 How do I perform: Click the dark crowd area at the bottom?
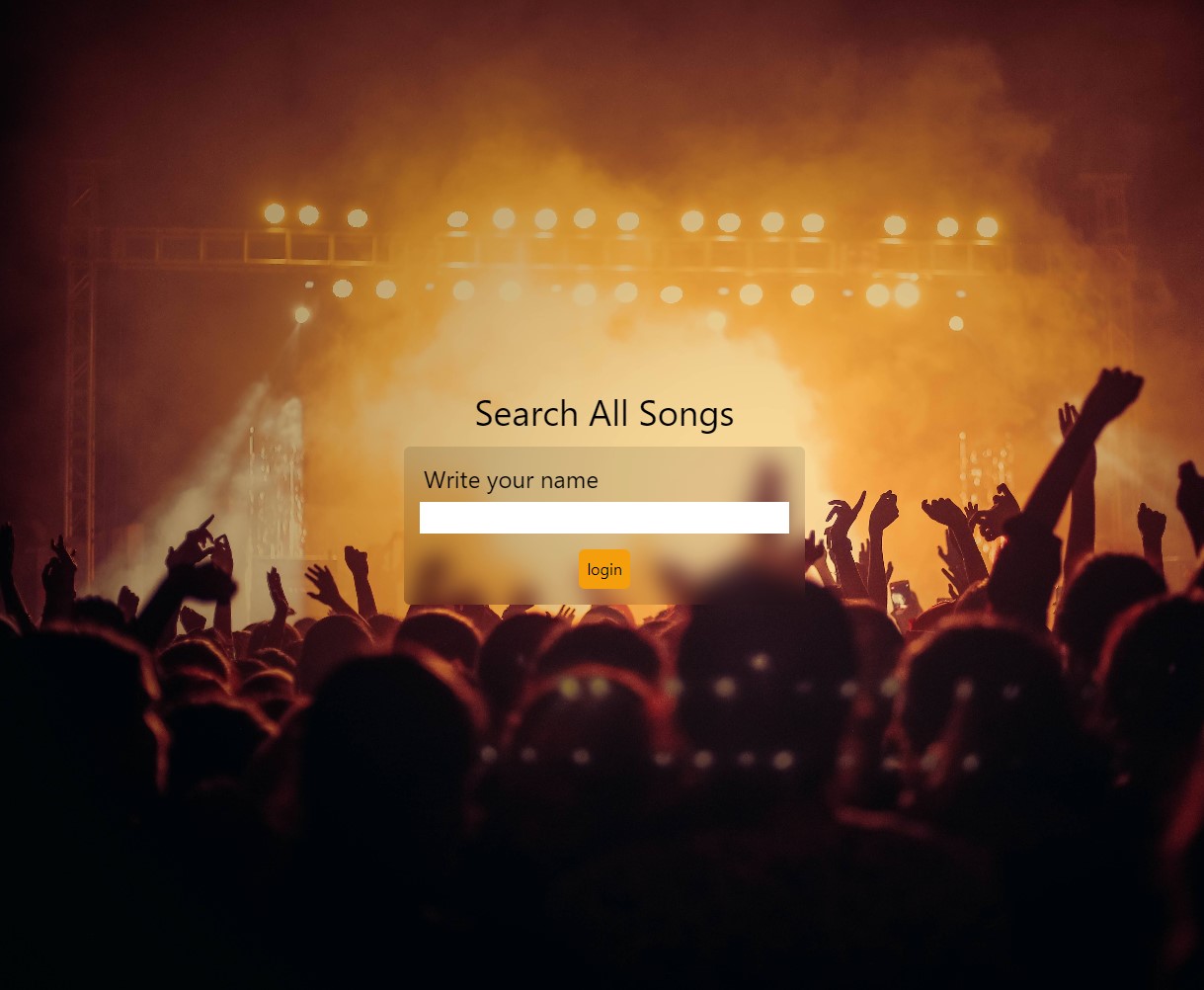click(602, 889)
